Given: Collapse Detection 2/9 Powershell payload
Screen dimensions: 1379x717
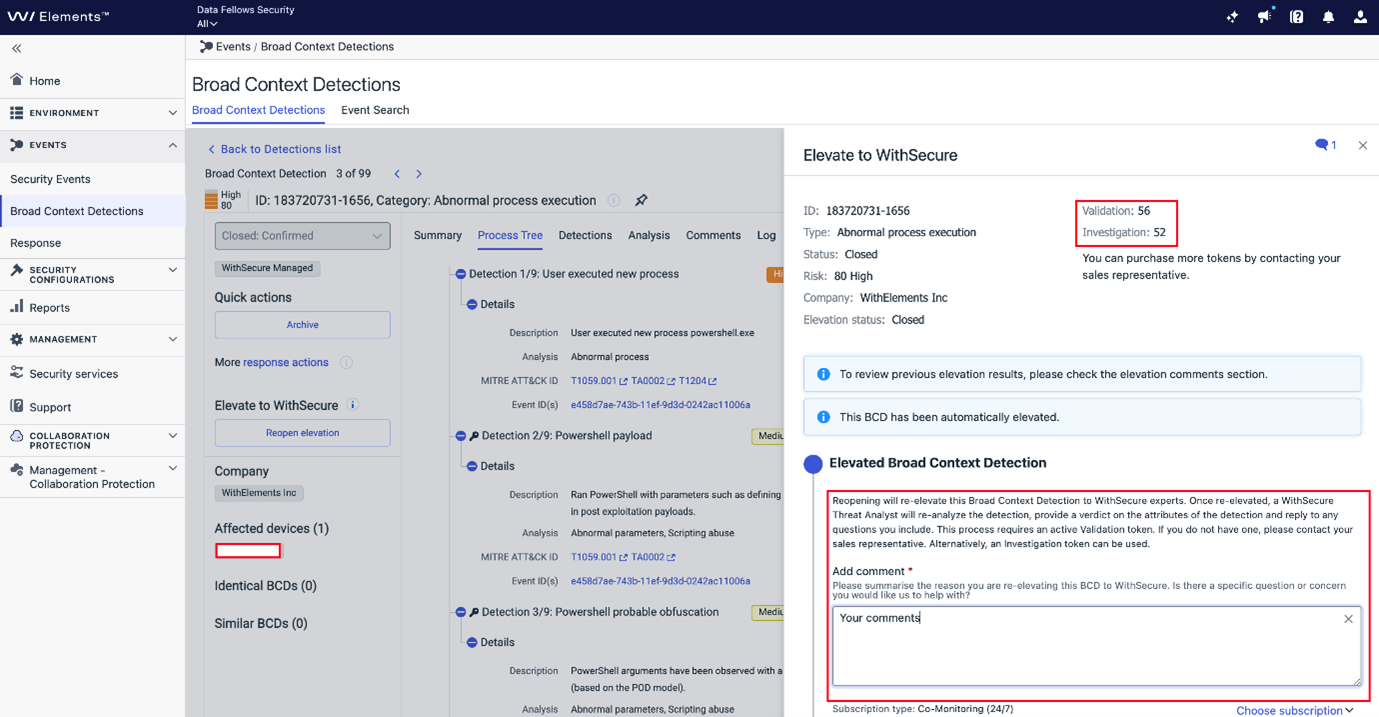Looking at the screenshot, I should (x=460, y=436).
